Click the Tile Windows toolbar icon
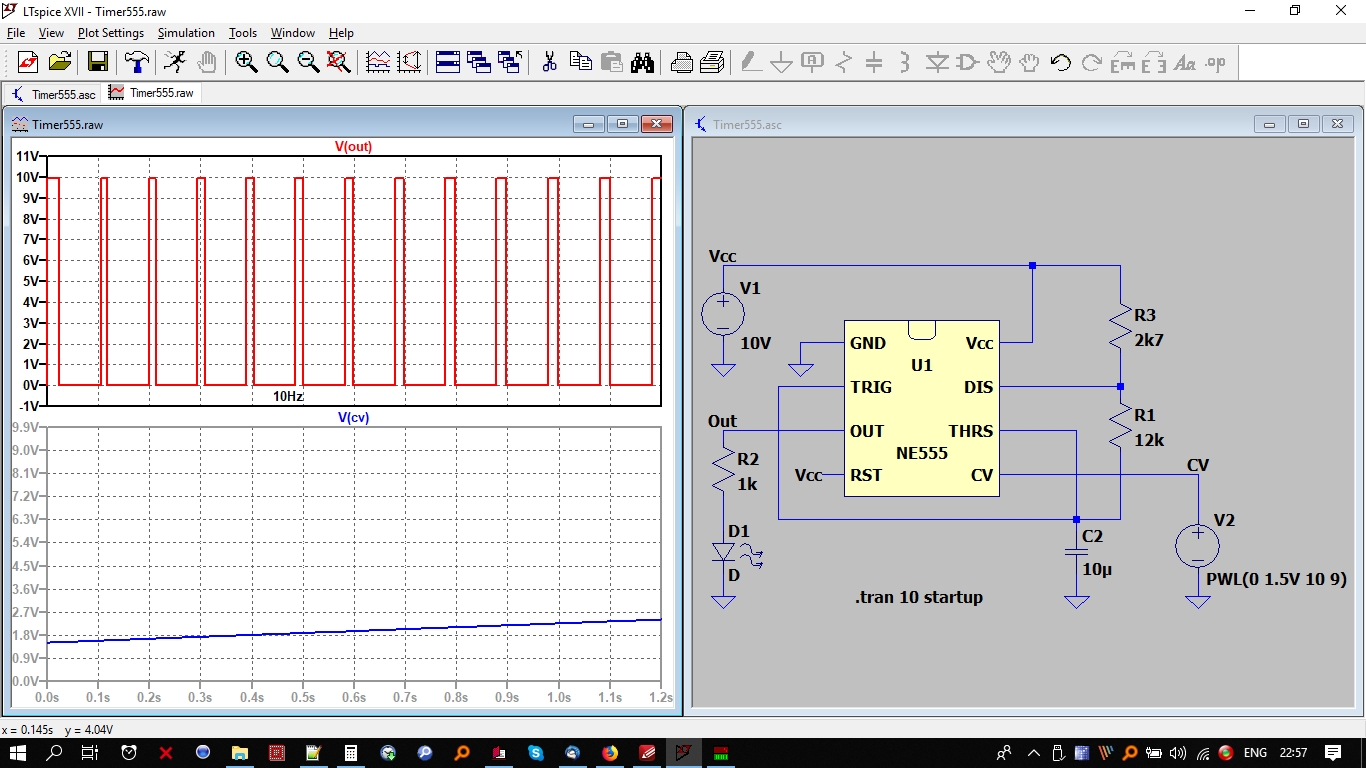 click(448, 62)
